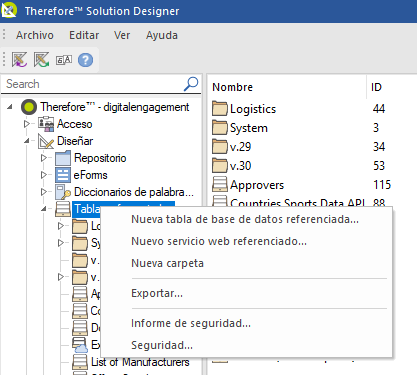Select the Diseñar label in tree
Image resolution: width=417 pixels, height=375 pixels.
[75, 141]
